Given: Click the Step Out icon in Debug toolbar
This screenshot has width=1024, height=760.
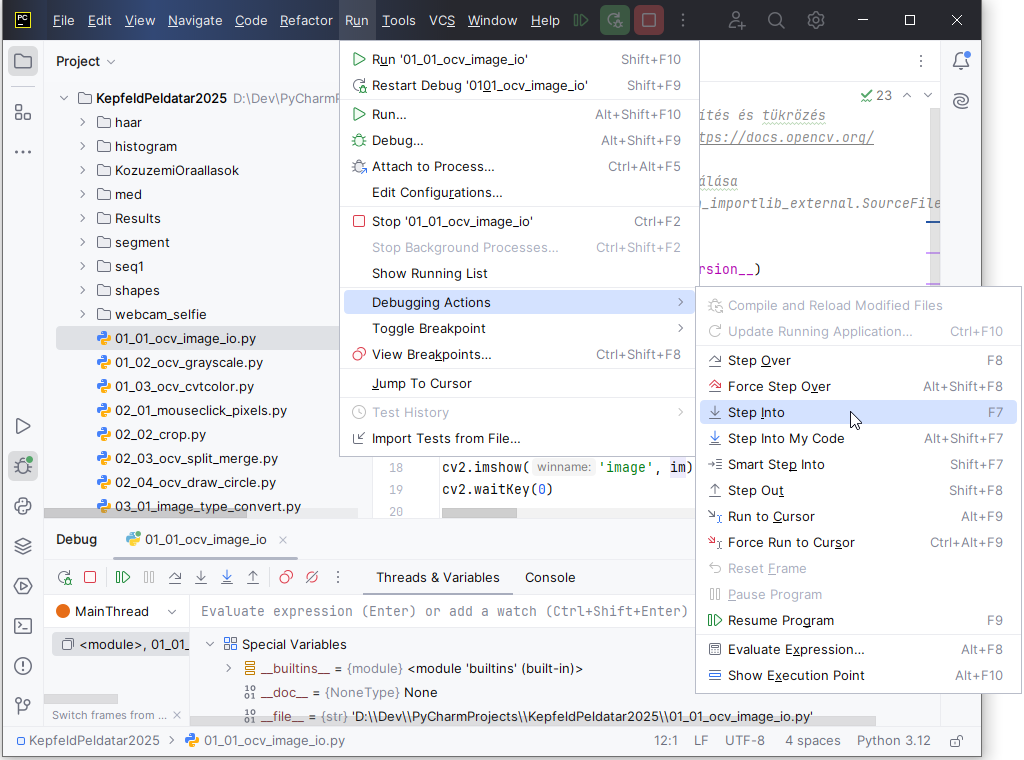Looking at the screenshot, I should coord(253,577).
